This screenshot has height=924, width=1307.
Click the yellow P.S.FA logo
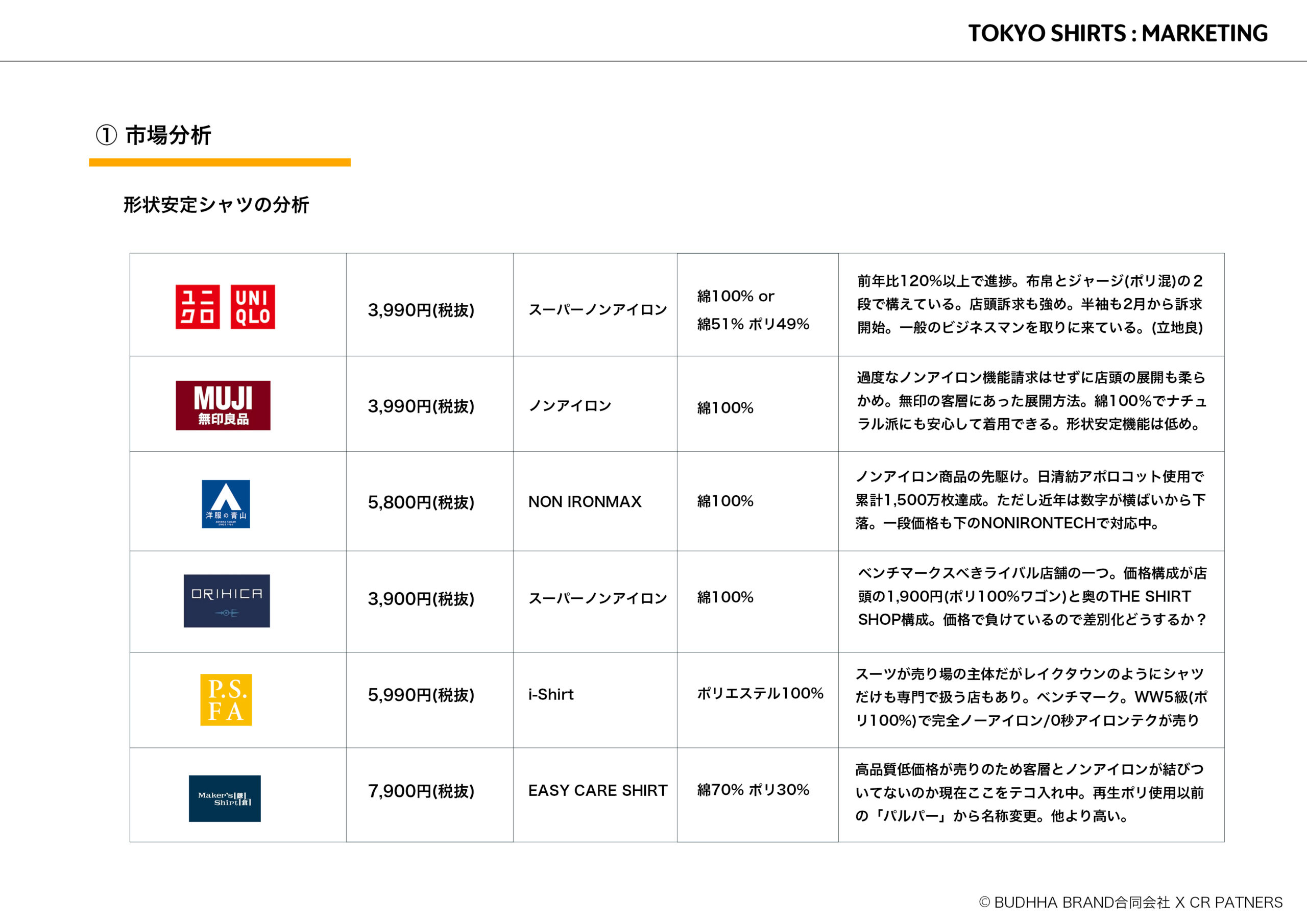click(226, 699)
